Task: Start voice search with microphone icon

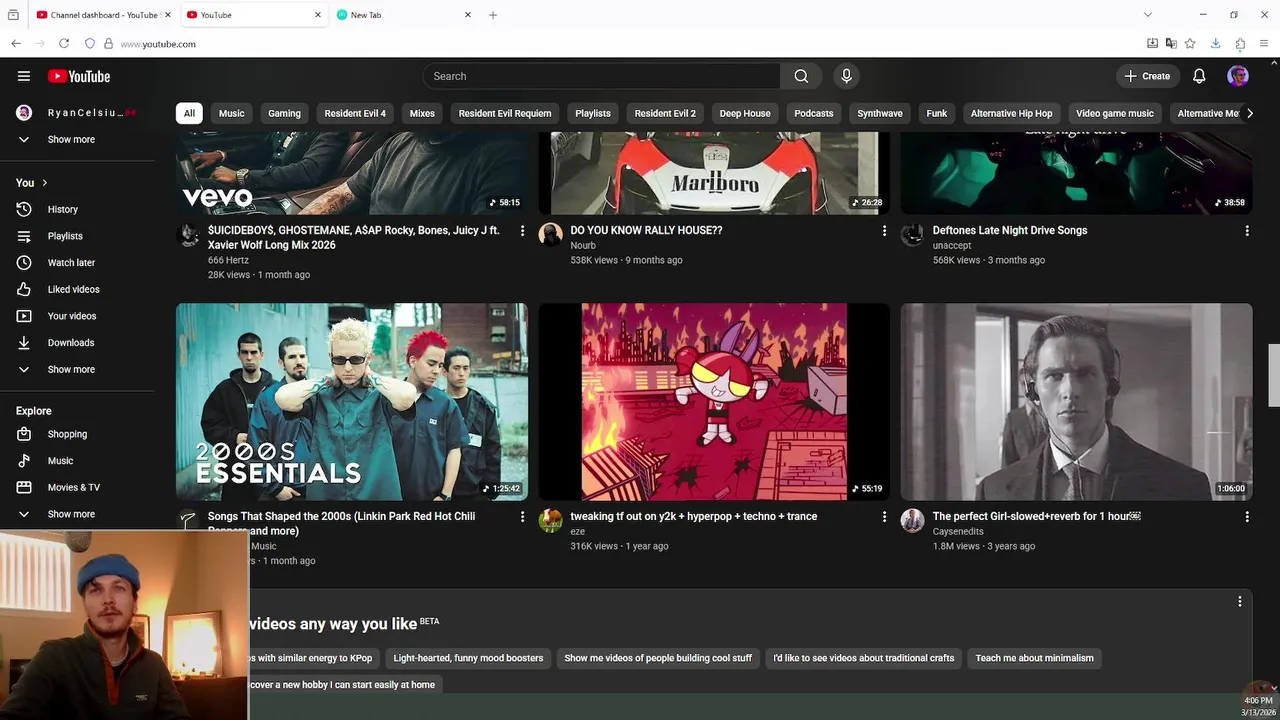Action: [x=846, y=76]
